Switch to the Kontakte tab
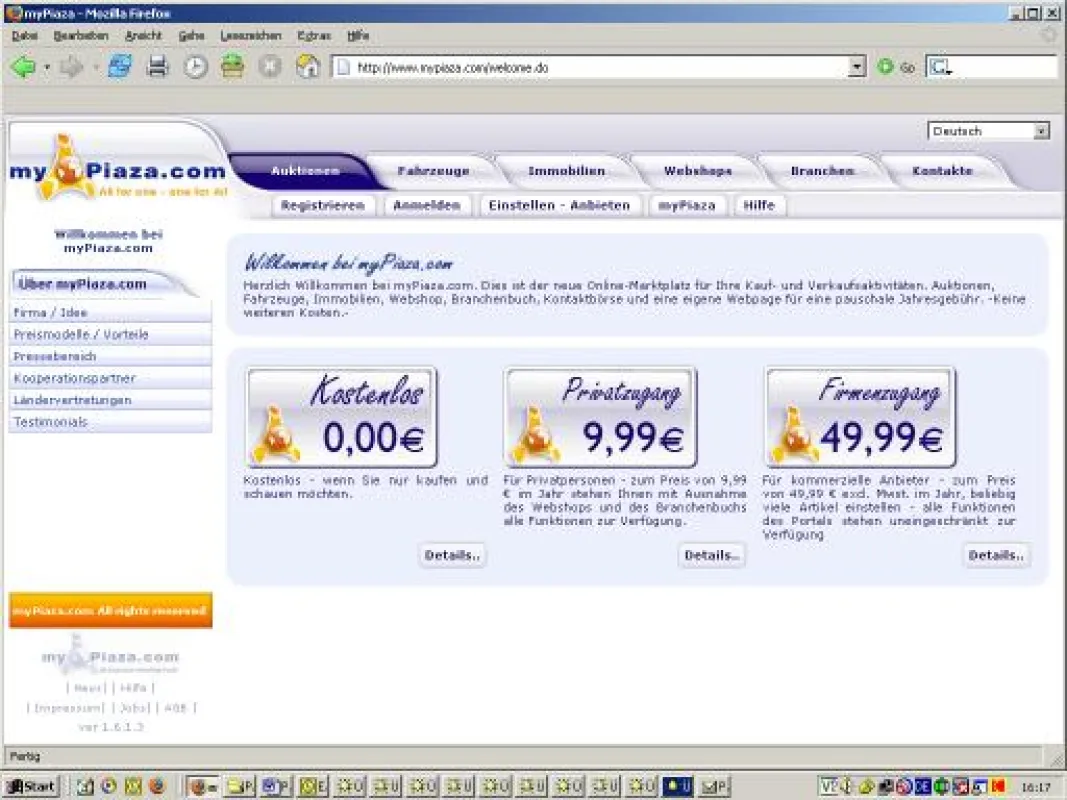Screen dimensions: 1067x800 coord(942,171)
